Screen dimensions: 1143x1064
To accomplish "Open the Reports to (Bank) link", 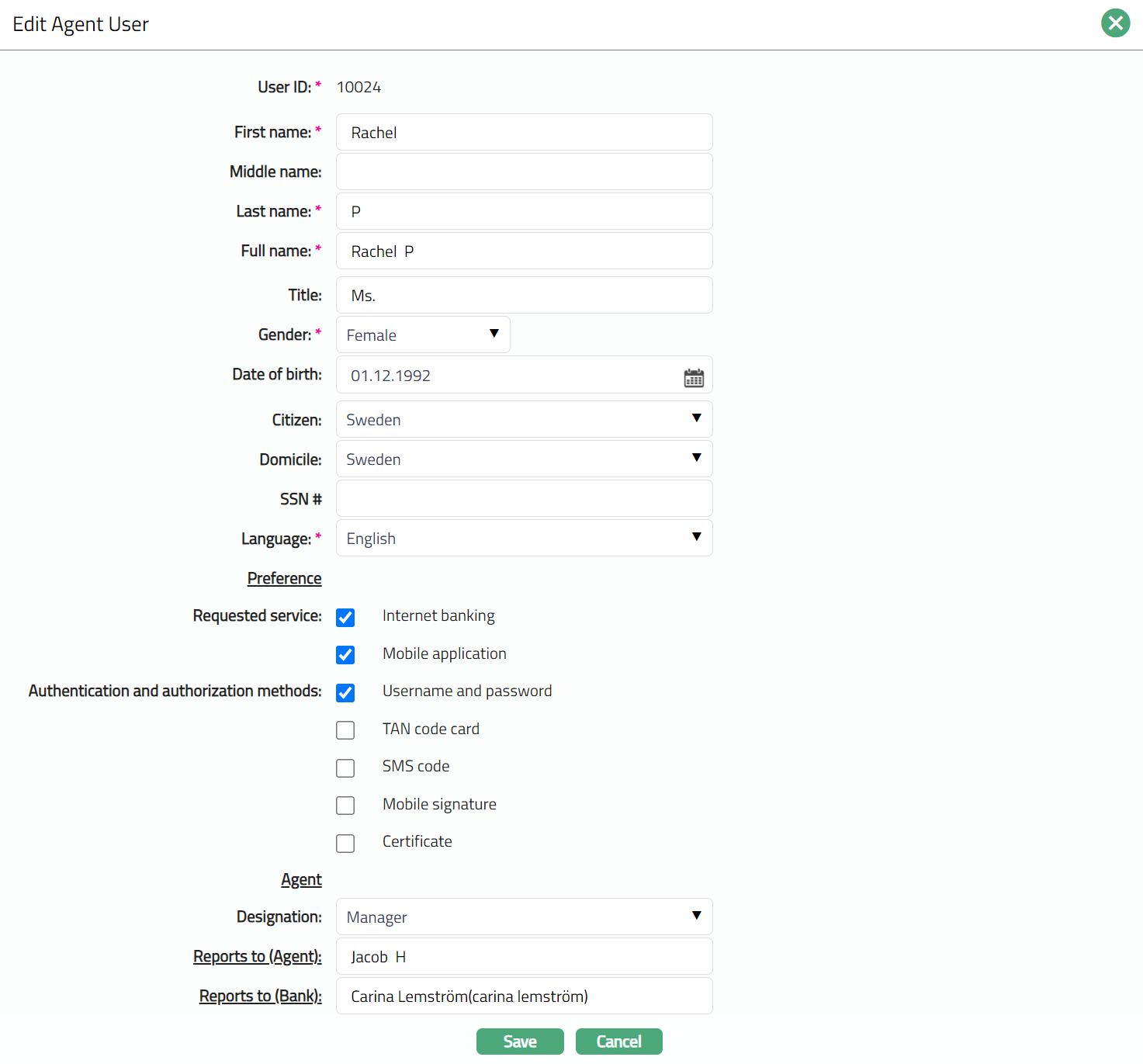I will [x=260, y=996].
